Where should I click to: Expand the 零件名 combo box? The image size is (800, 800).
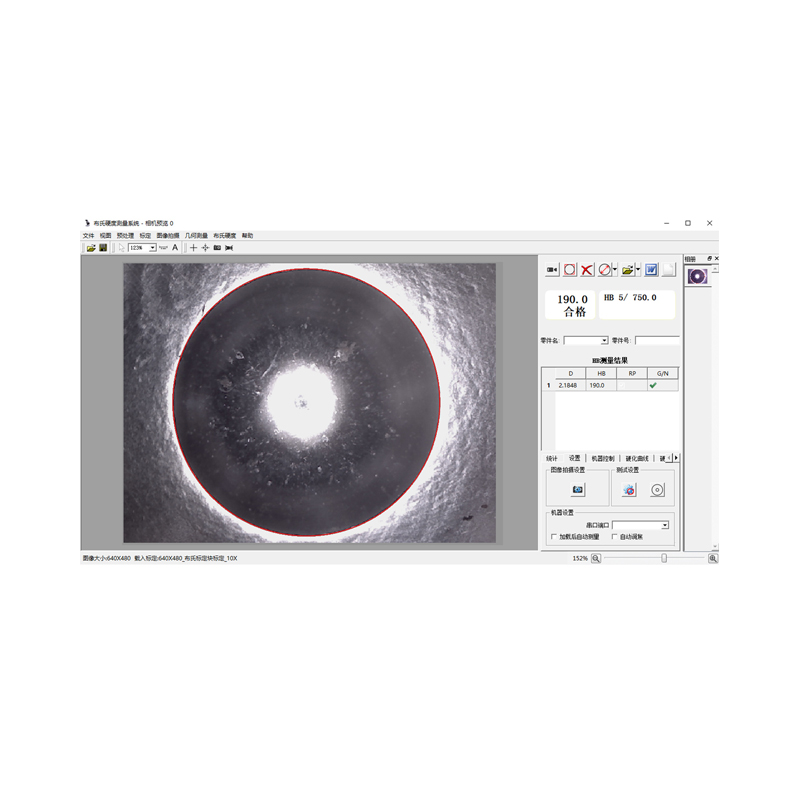click(x=605, y=341)
